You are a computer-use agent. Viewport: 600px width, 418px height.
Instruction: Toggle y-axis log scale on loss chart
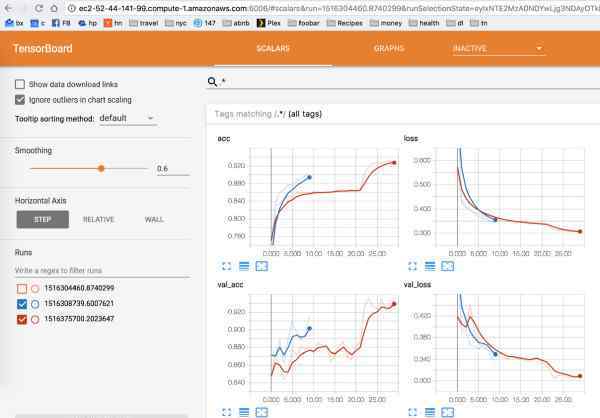coord(430,266)
